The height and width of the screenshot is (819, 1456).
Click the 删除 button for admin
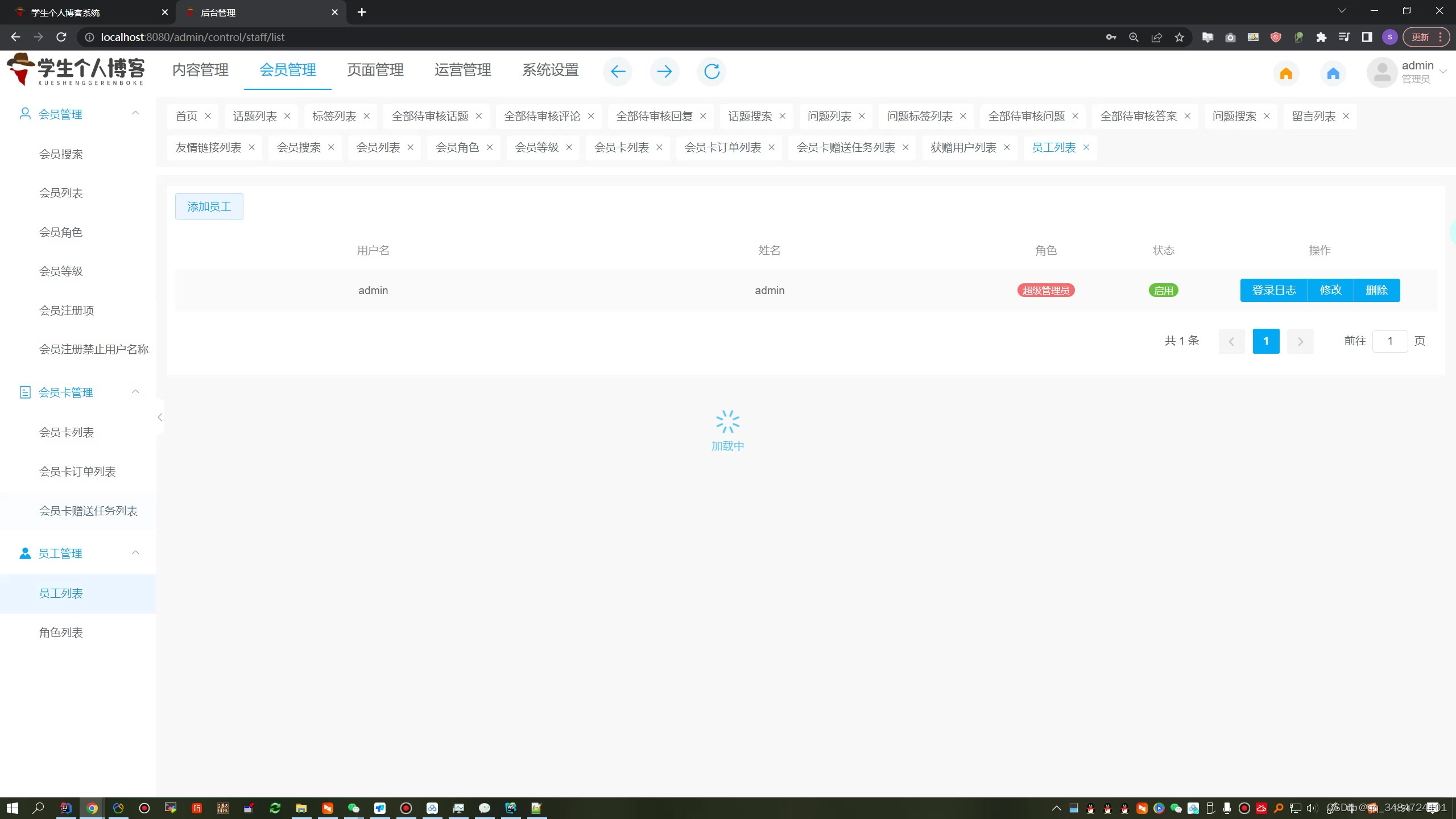(1376, 290)
